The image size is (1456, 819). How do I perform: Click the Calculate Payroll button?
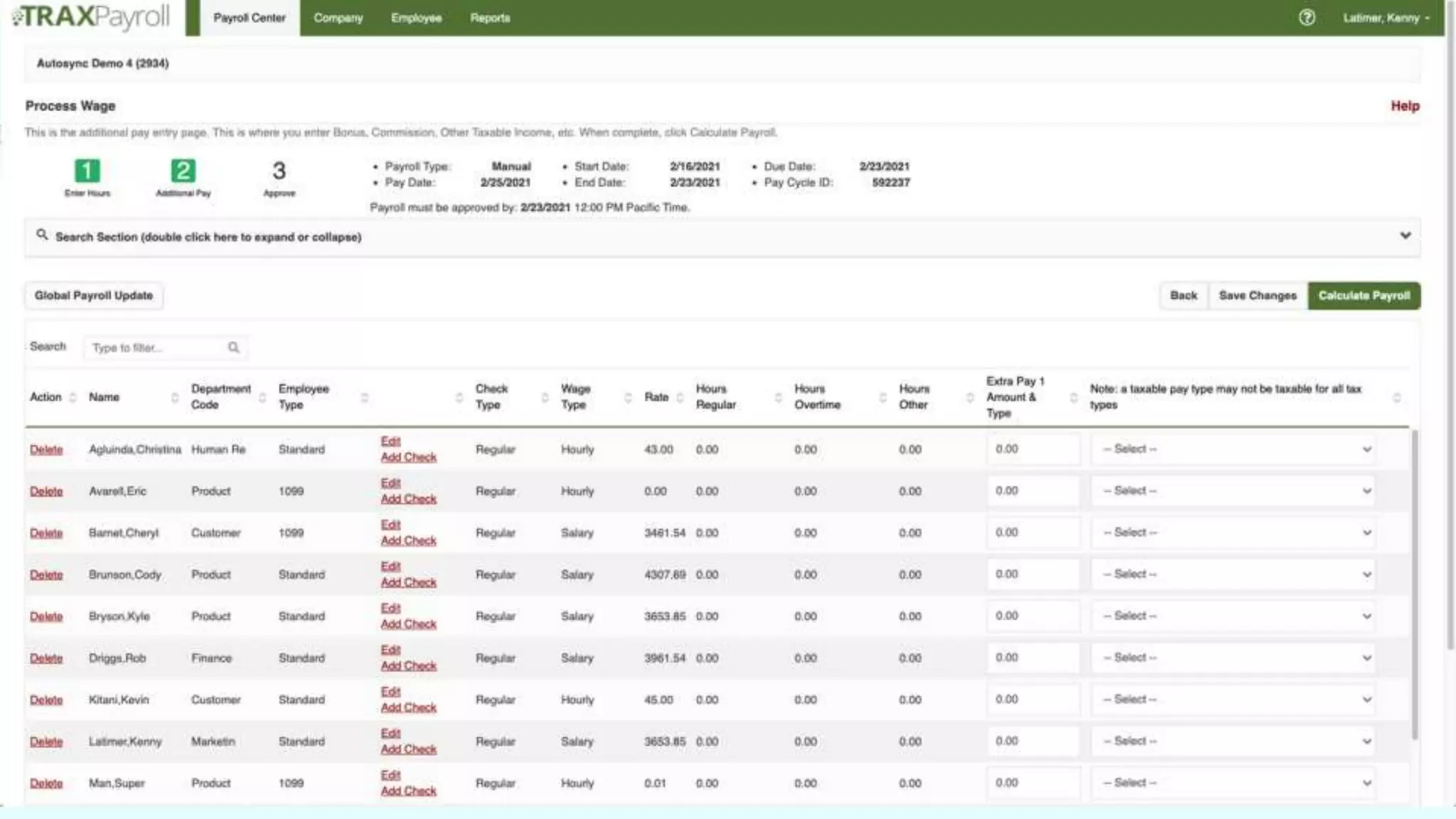click(x=1364, y=296)
